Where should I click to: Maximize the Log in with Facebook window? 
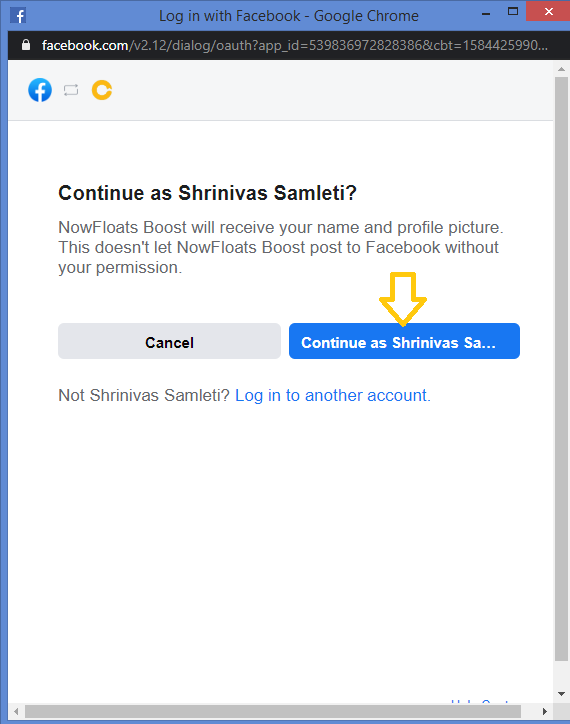[x=513, y=12]
